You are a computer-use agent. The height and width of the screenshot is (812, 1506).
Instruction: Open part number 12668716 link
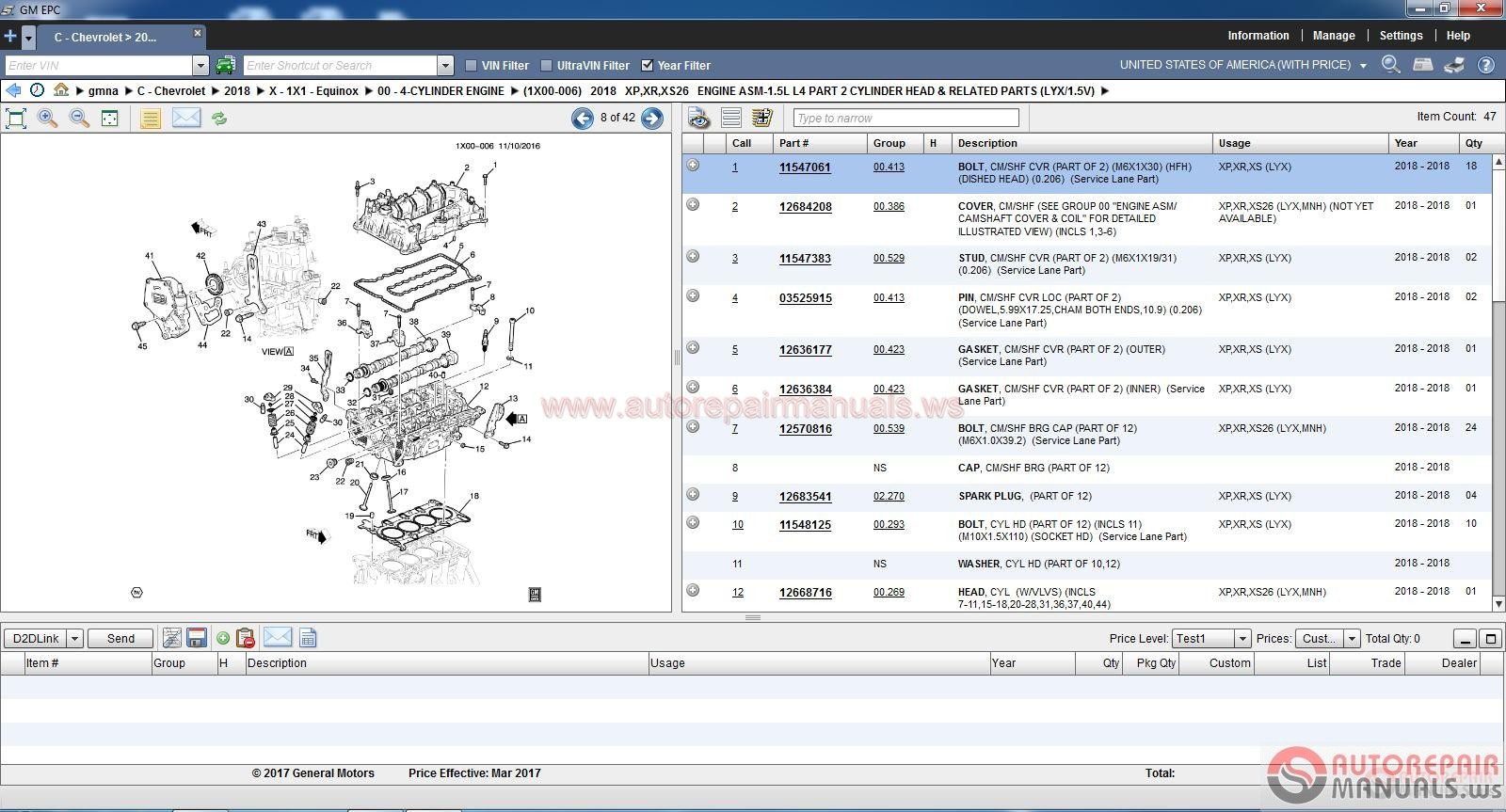click(x=805, y=593)
